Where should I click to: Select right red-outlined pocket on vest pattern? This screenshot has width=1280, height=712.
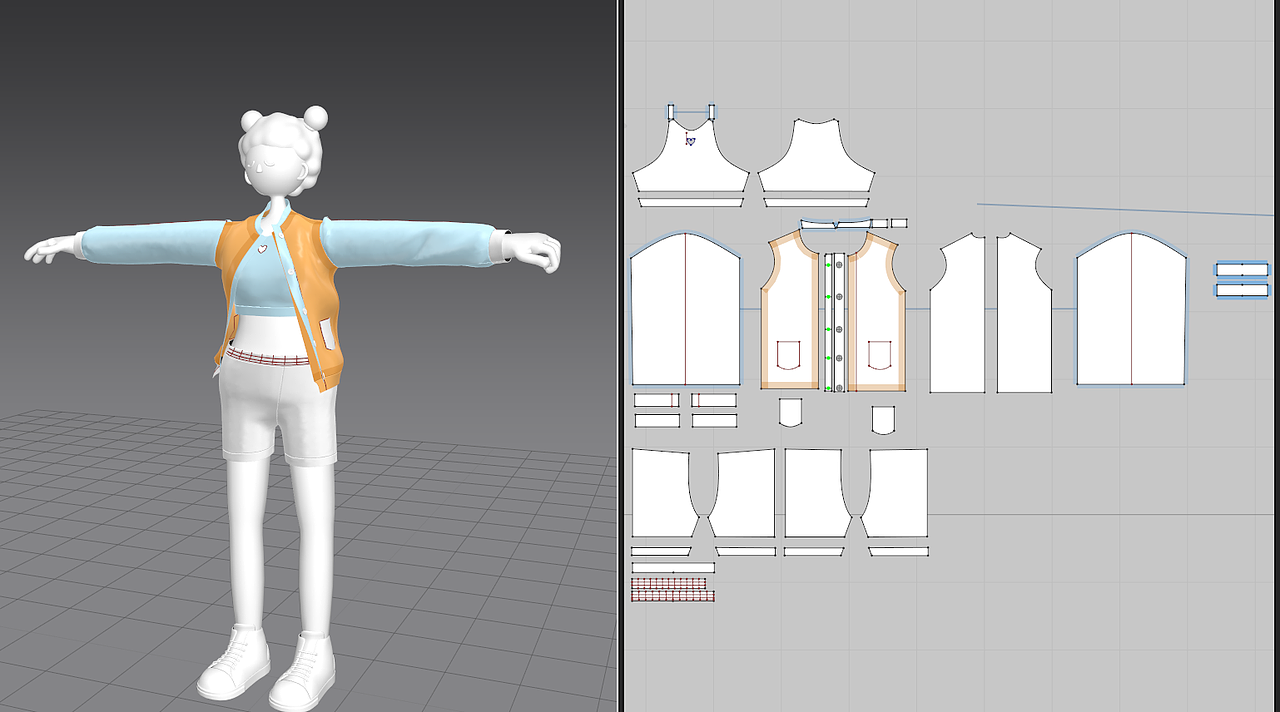tap(880, 355)
